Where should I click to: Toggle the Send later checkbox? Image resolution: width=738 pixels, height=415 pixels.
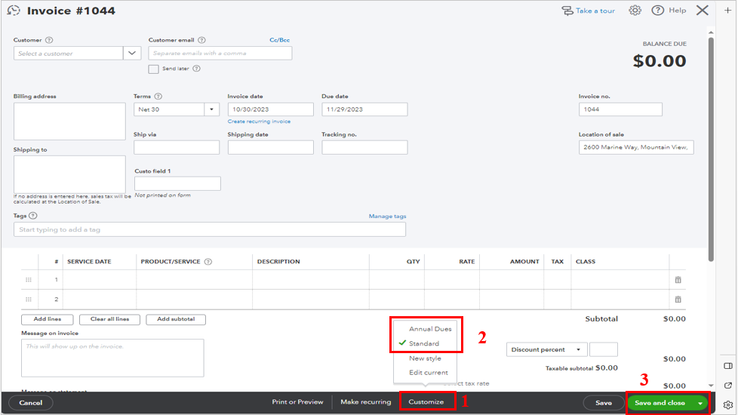pos(153,69)
